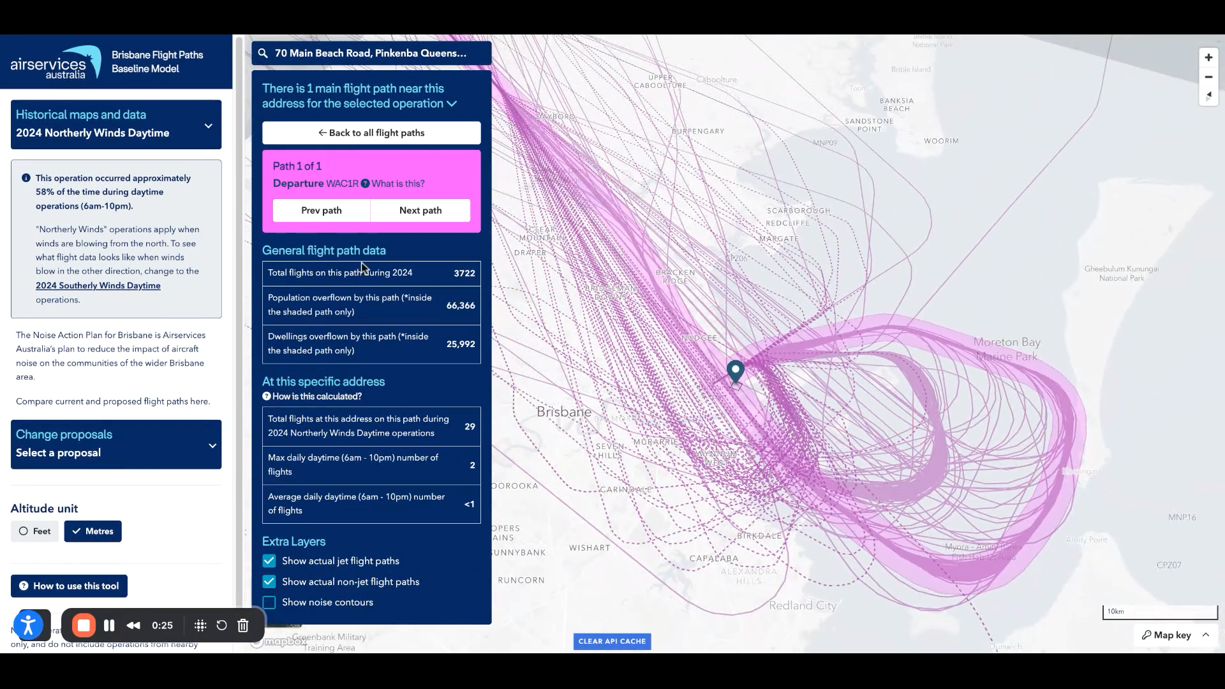Click the value 25,992 dwellings cell
Screen dimensions: 1225x689
pos(460,344)
